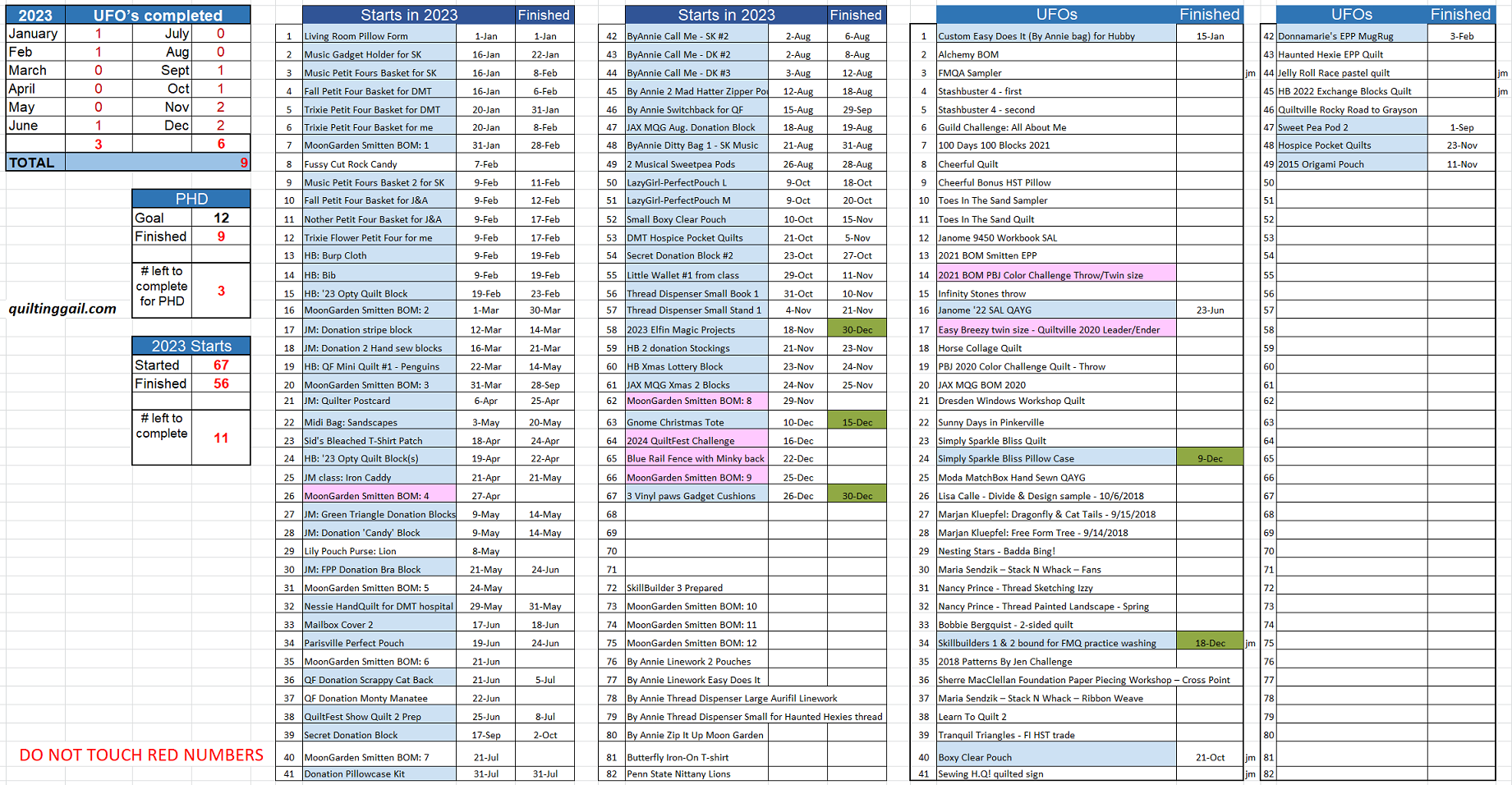Select 'ByAnnie Call Me - SK #2' cell

point(696,36)
